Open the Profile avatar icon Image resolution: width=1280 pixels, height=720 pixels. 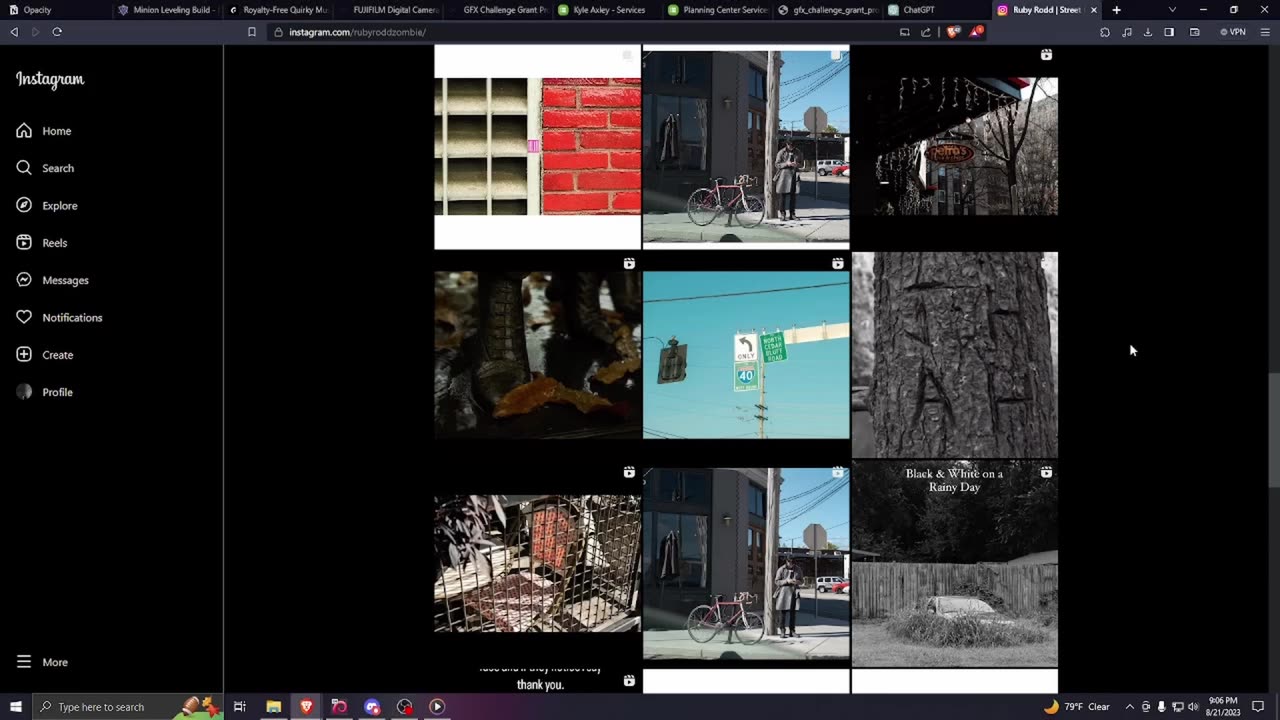coord(24,392)
